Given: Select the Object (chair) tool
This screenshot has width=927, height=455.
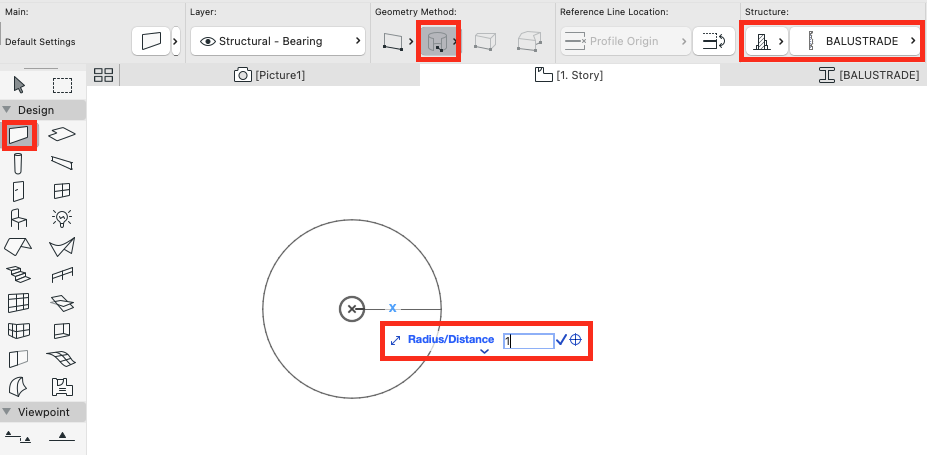Looking at the screenshot, I should pyautogui.click(x=18, y=219).
